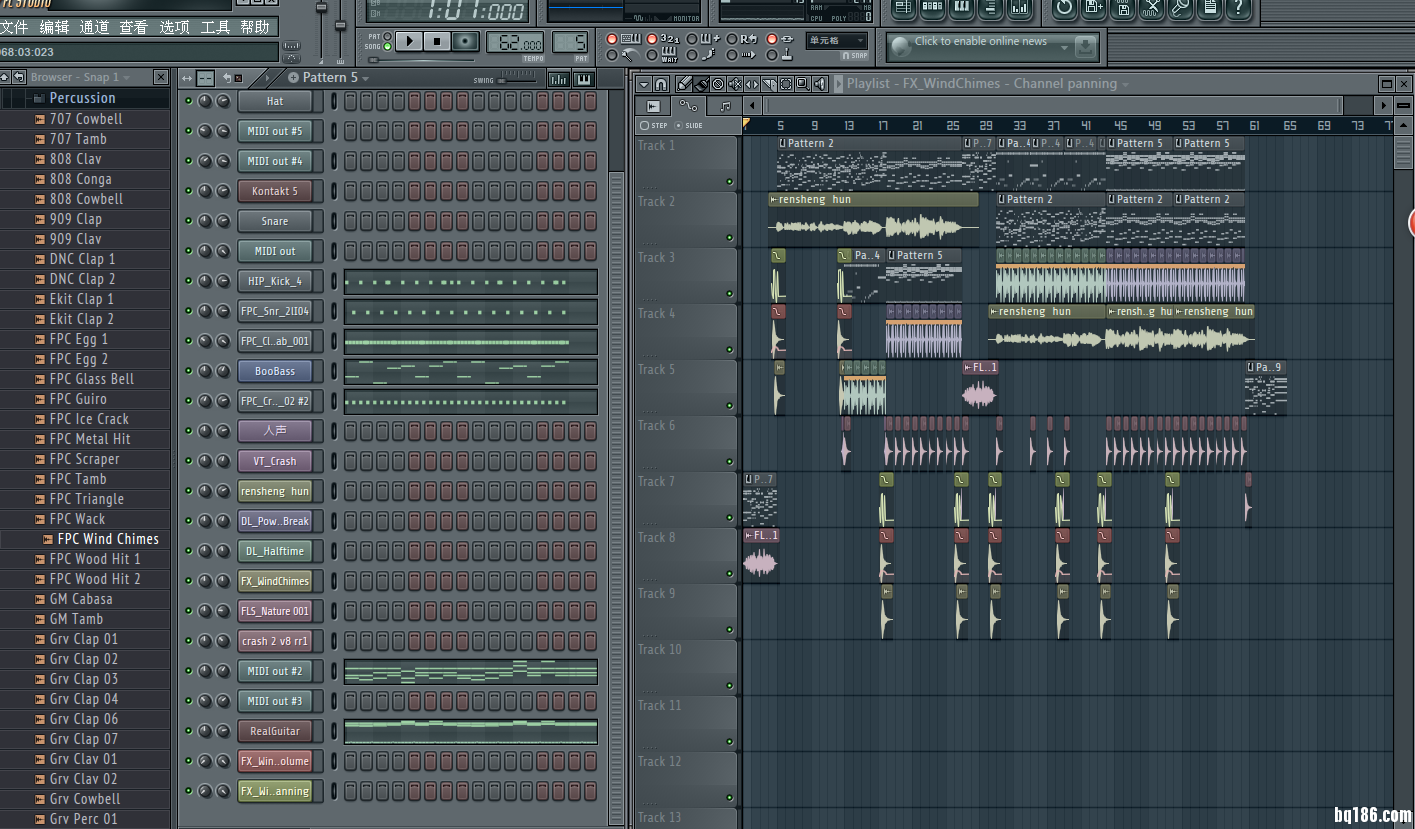Toggle the Playlist snap magnet icon
This screenshot has width=1415, height=829.
pyautogui.click(x=661, y=83)
